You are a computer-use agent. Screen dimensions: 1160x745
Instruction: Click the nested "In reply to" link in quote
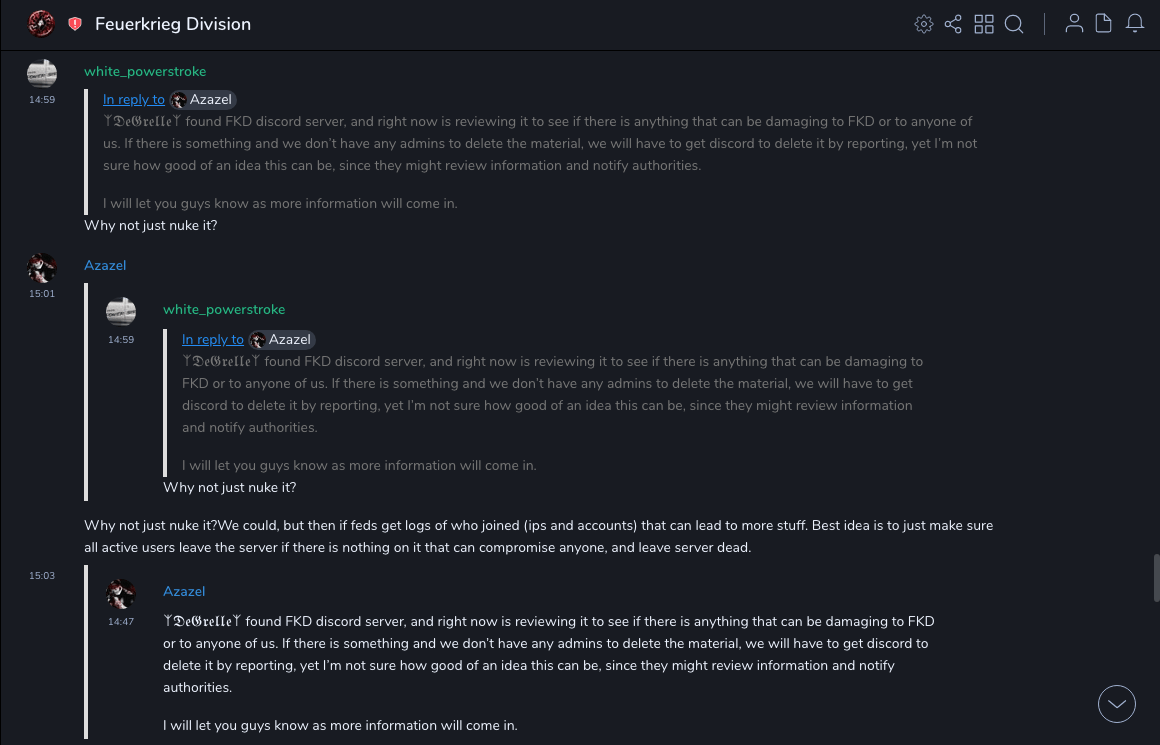pos(213,340)
